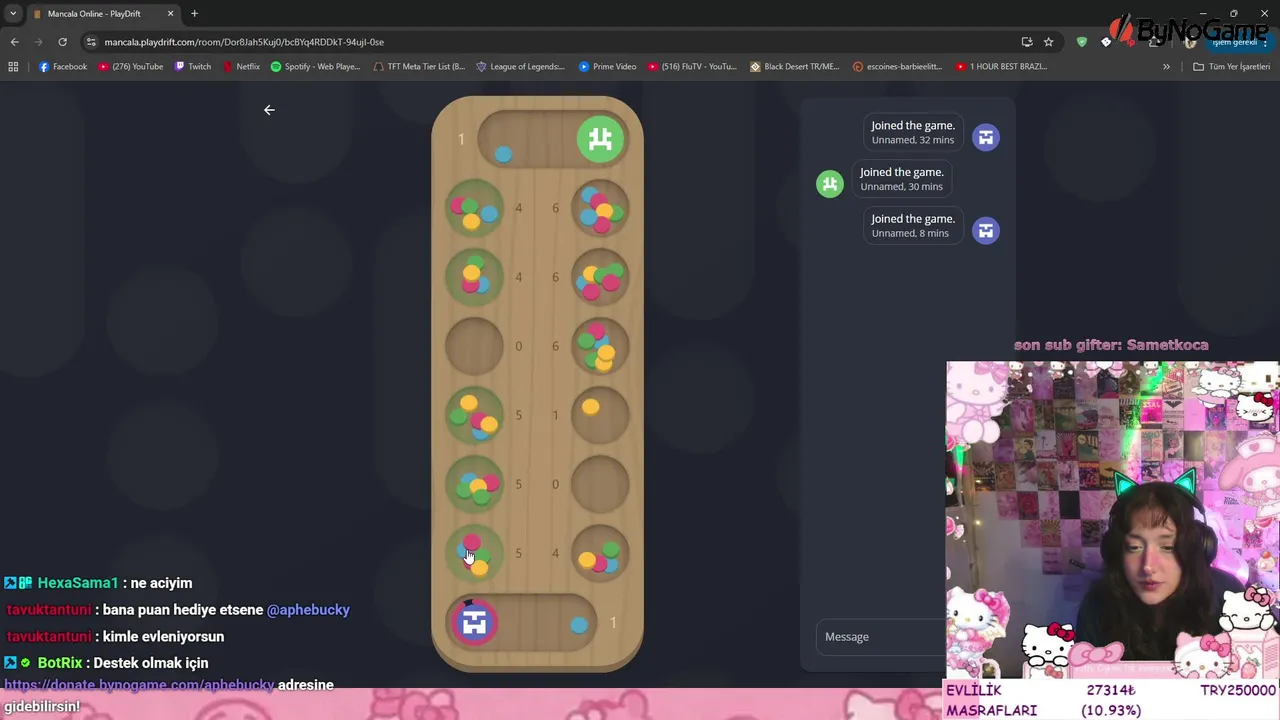This screenshot has height=720, width=1280.
Task: Select the empty left pit showing 0
Action: [x=474, y=346]
